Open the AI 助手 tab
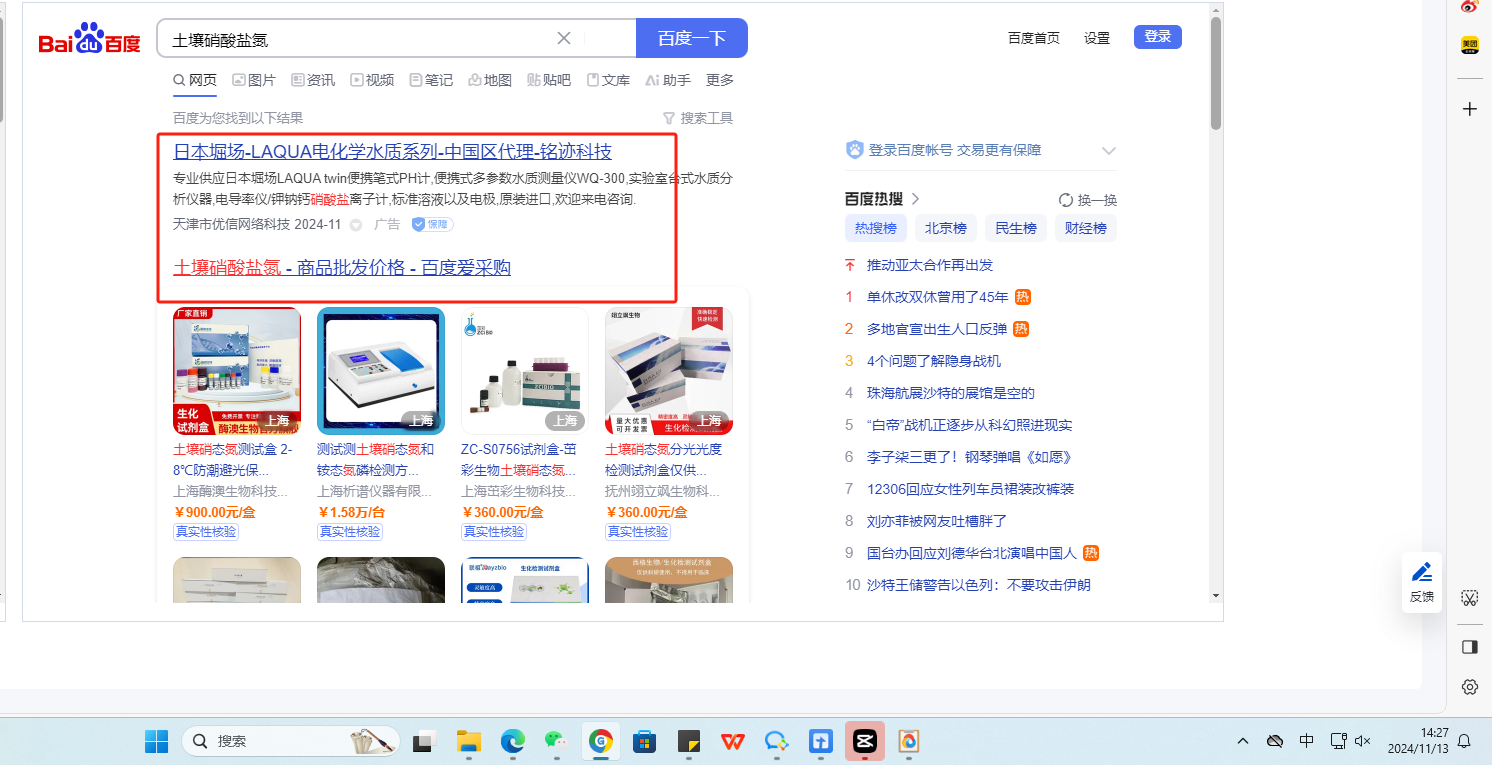Image resolution: width=1492 pixels, height=765 pixels. click(x=668, y=80)
